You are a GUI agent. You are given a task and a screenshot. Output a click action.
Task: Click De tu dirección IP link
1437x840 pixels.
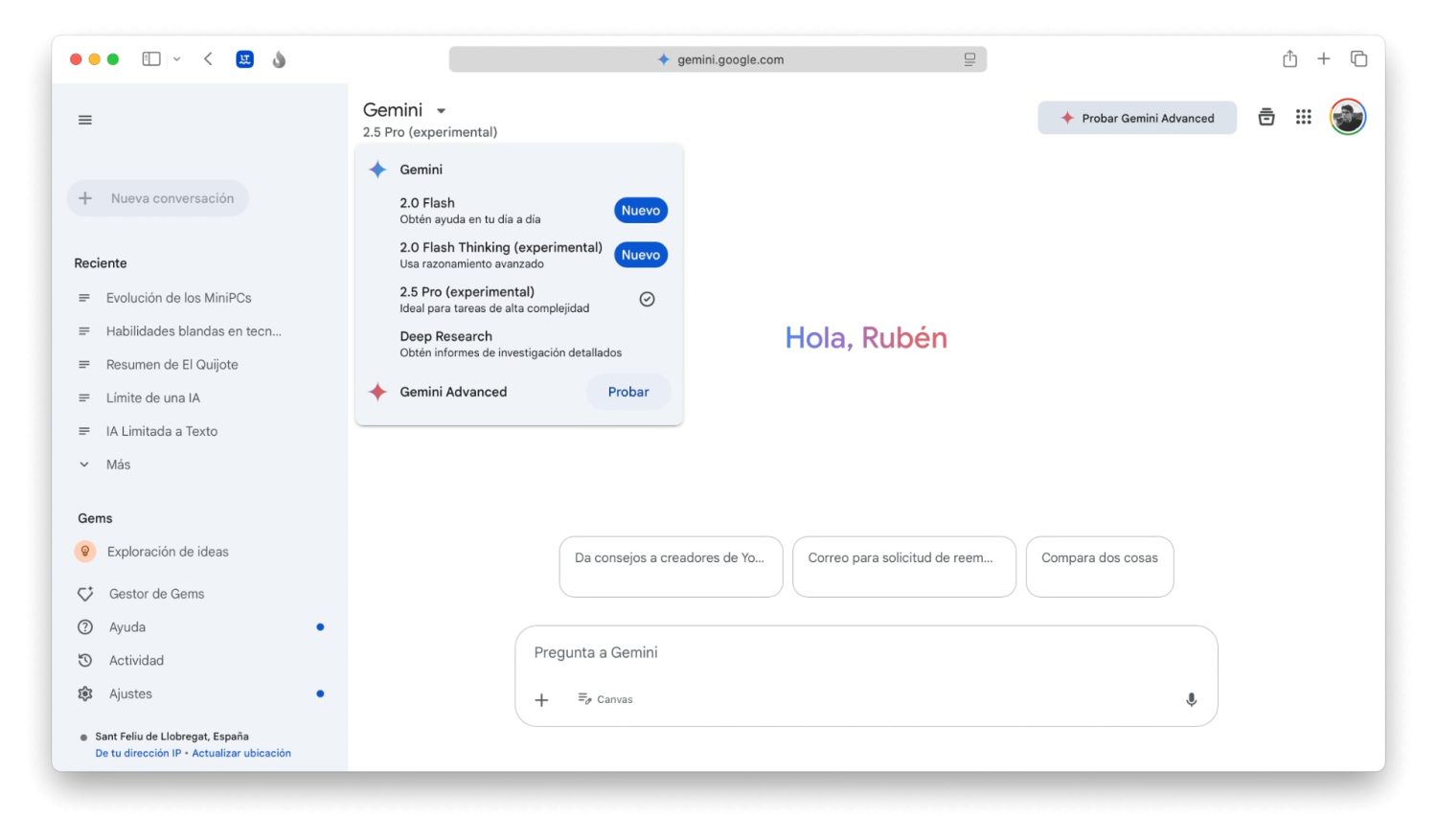[138, 754]
